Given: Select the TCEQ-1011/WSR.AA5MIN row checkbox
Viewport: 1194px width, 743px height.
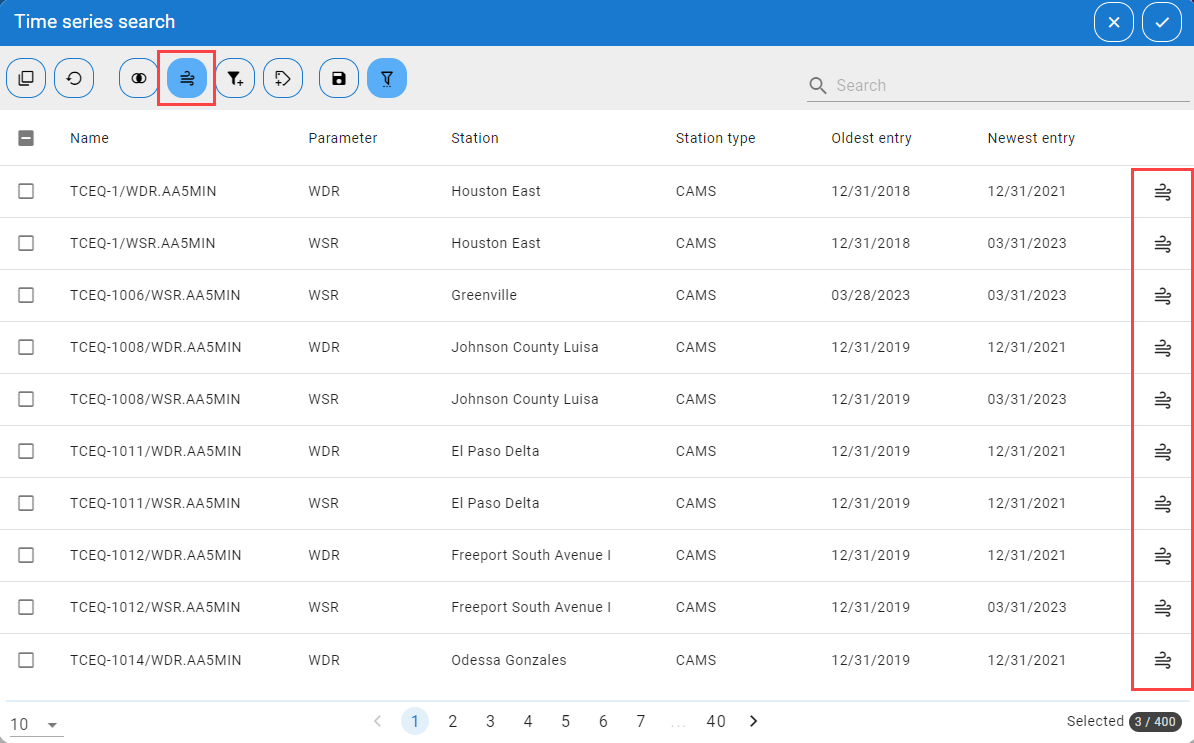Looking at the screenshot, I should click(x=26, y=503).
